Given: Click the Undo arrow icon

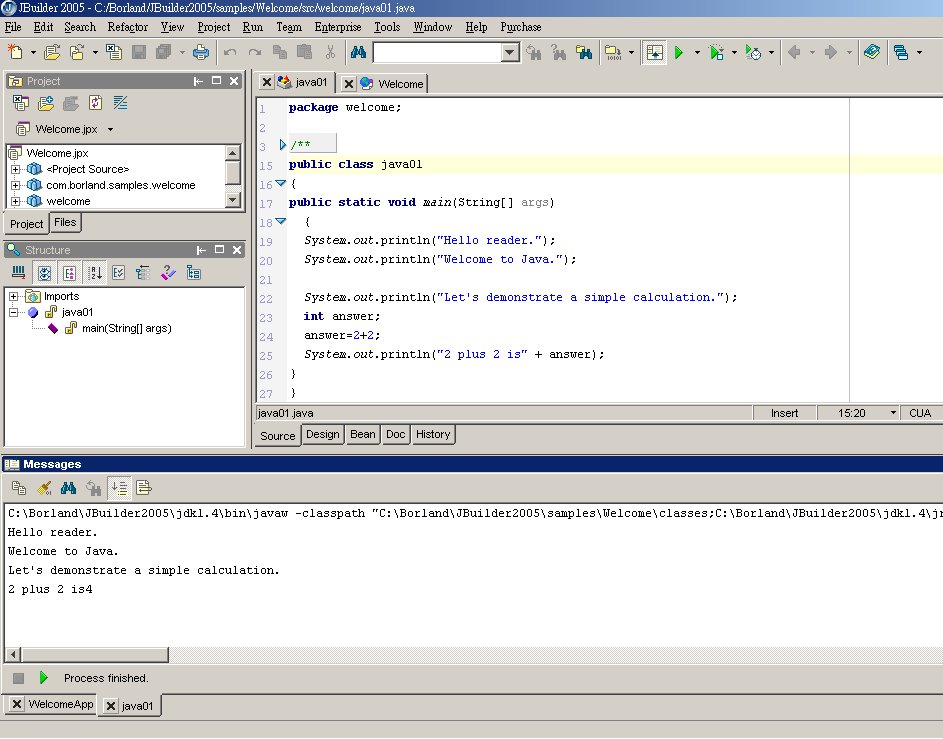Looking at the screenshot, I should (230, 52).
